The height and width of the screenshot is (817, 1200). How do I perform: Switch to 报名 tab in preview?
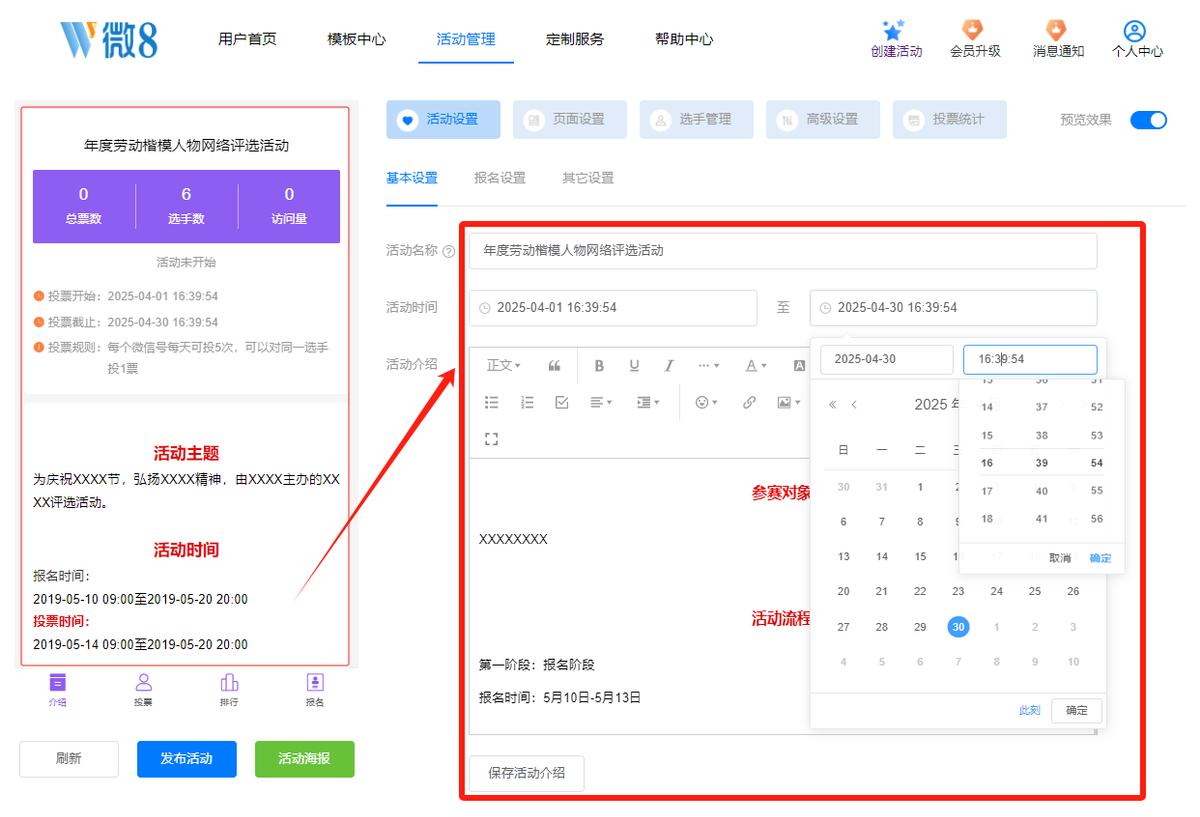coord(315,690)
